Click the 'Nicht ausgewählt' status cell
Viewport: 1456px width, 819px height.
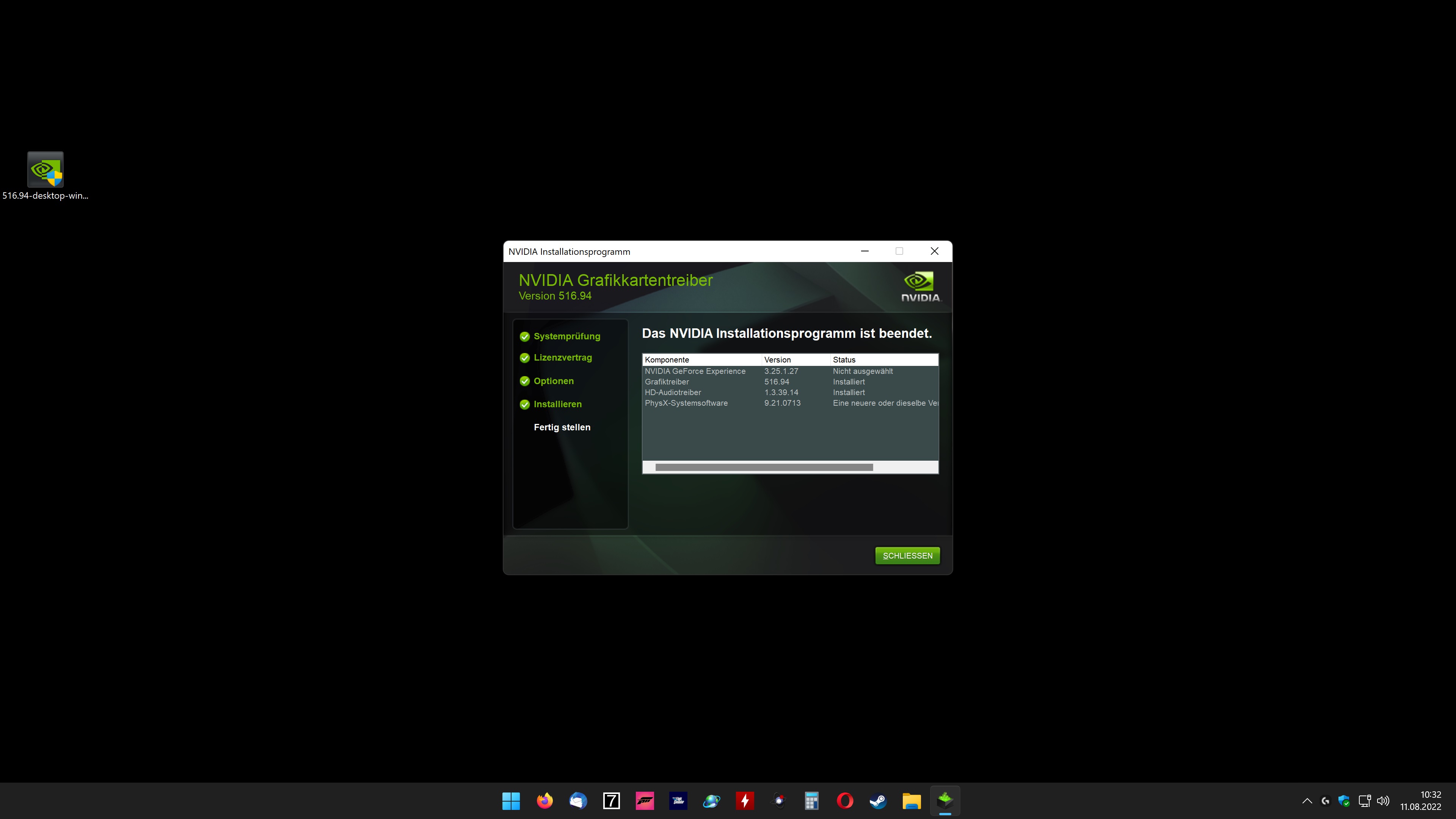863,371
